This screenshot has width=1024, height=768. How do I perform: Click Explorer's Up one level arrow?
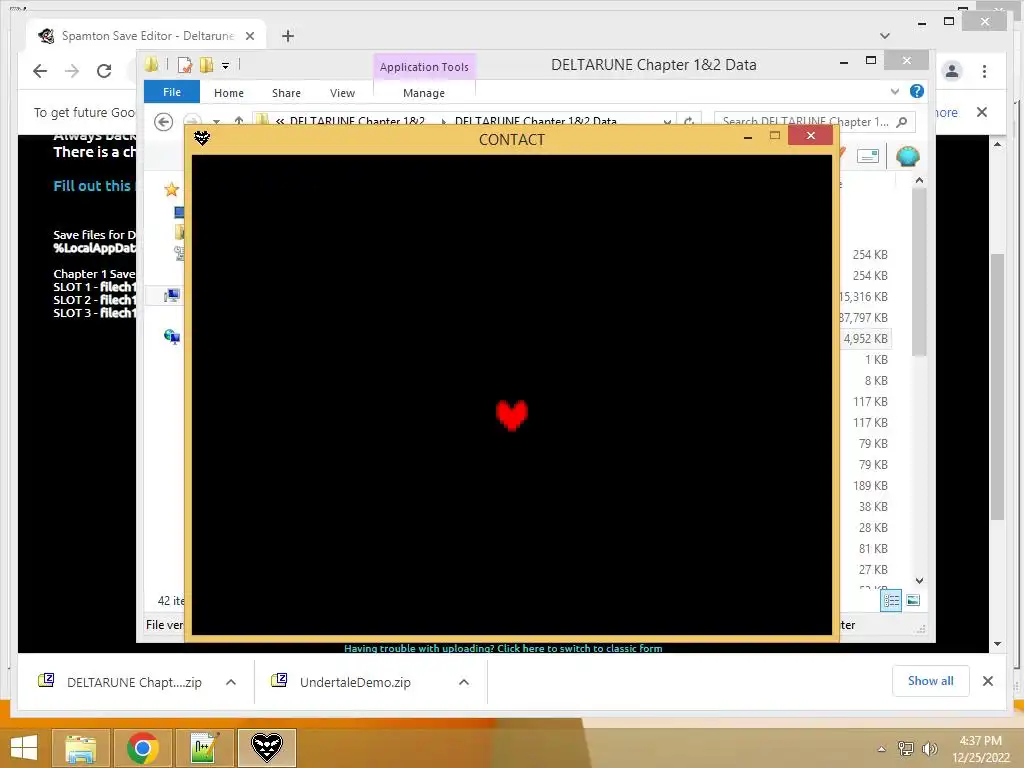[239, 121]
